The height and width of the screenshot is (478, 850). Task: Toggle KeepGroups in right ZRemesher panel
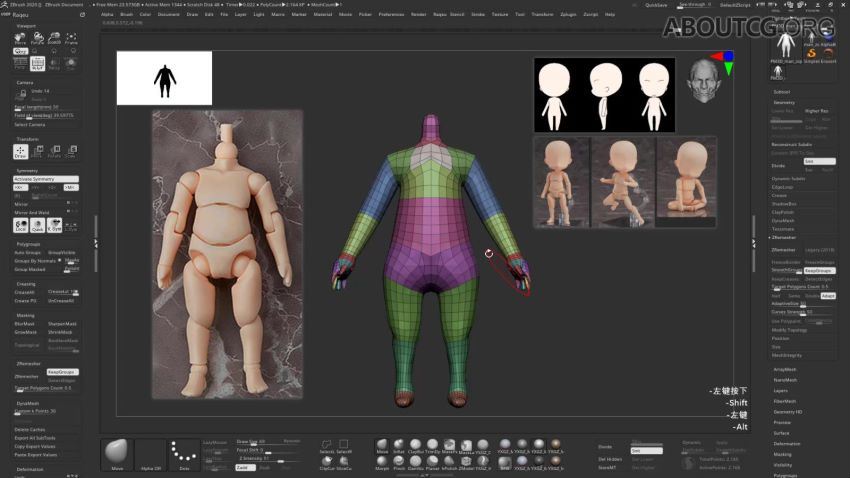click(819, 271)
